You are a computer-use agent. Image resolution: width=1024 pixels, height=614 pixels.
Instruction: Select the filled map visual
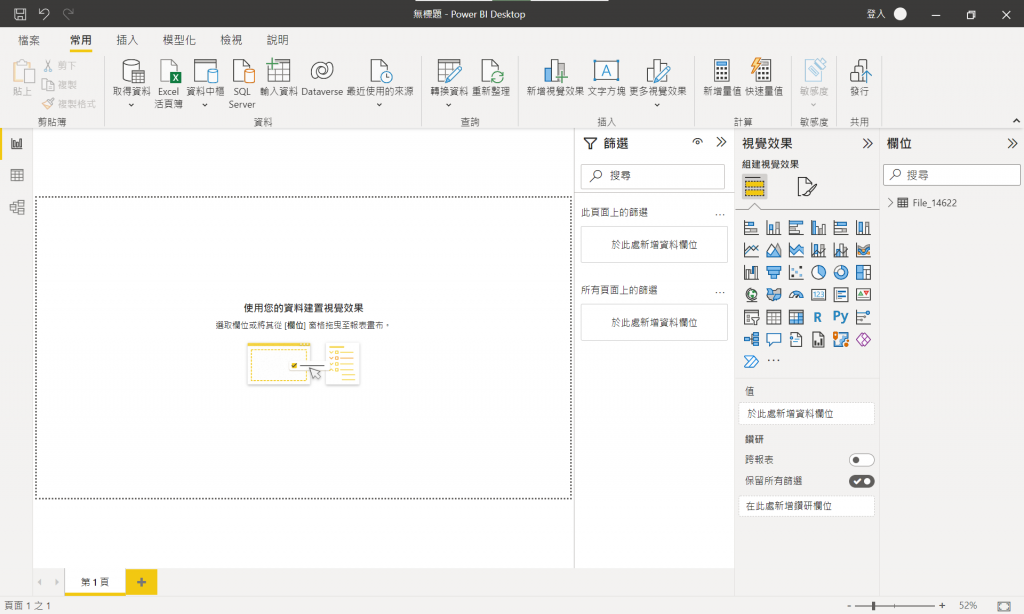pos(773,295)
